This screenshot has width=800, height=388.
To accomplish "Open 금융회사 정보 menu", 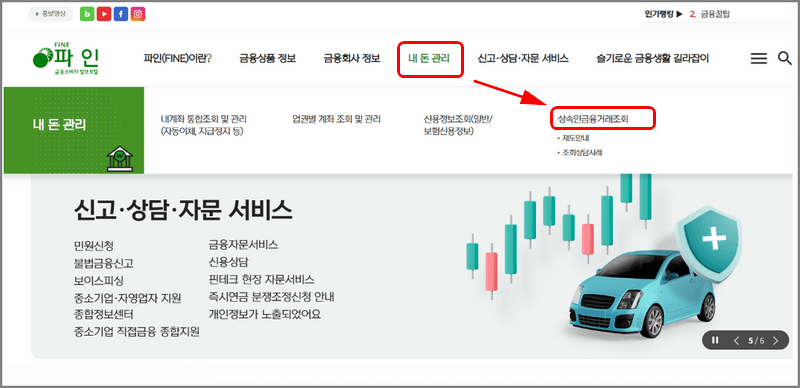I will coord(352,59).
